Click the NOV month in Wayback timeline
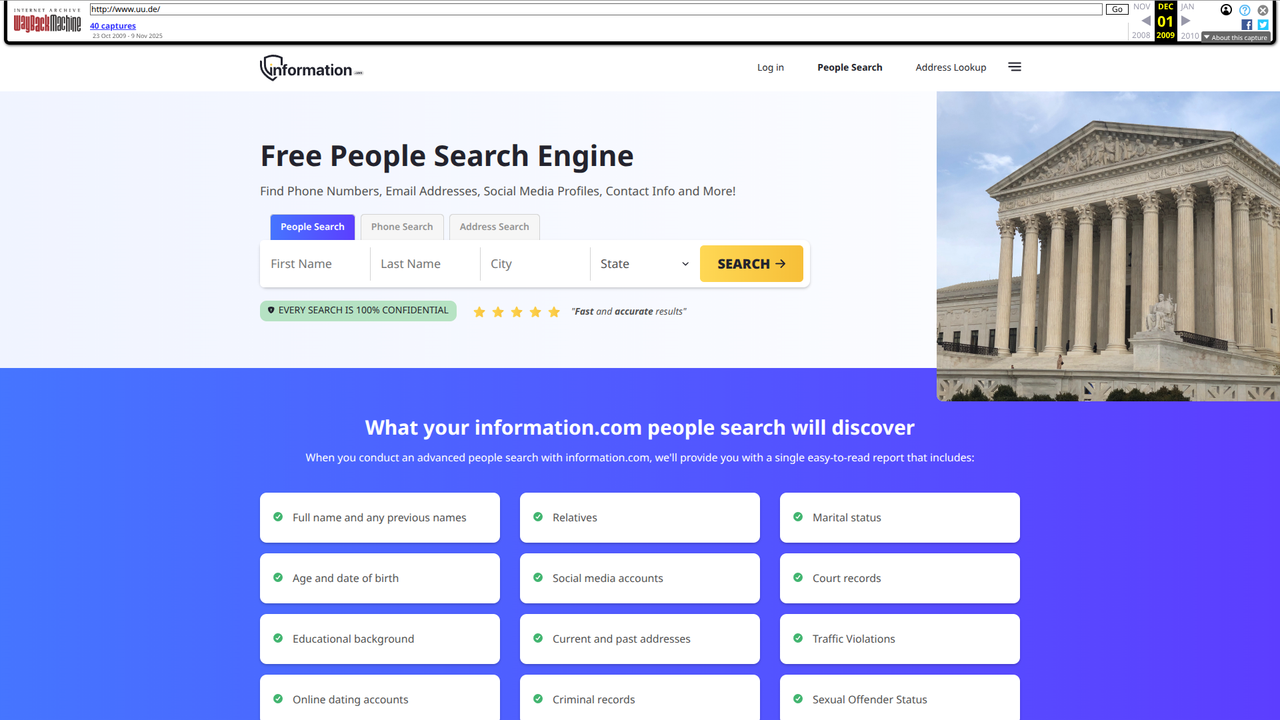The image size is (1280, 720). tap(1142, 7)
